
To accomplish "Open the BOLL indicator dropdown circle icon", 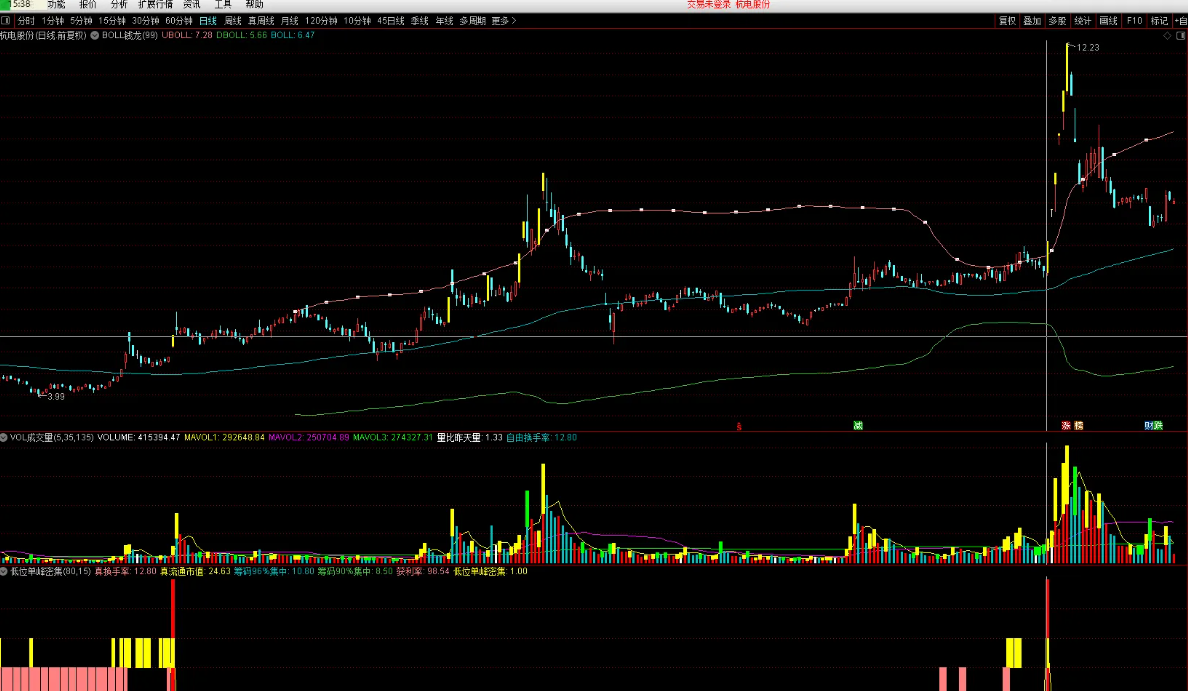I will coord(95,35).
